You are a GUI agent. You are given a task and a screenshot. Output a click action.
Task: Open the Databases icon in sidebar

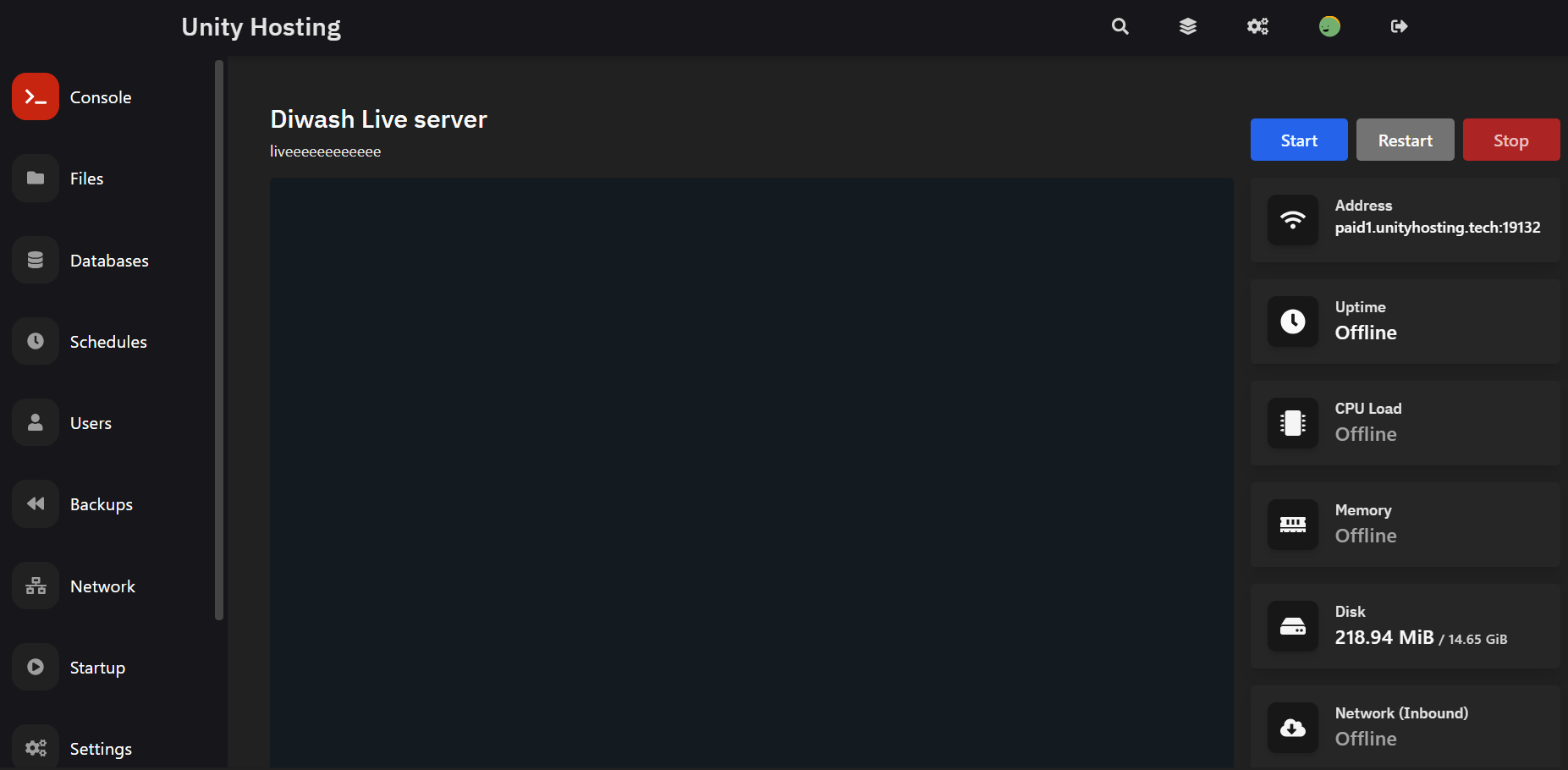[36, 260]
